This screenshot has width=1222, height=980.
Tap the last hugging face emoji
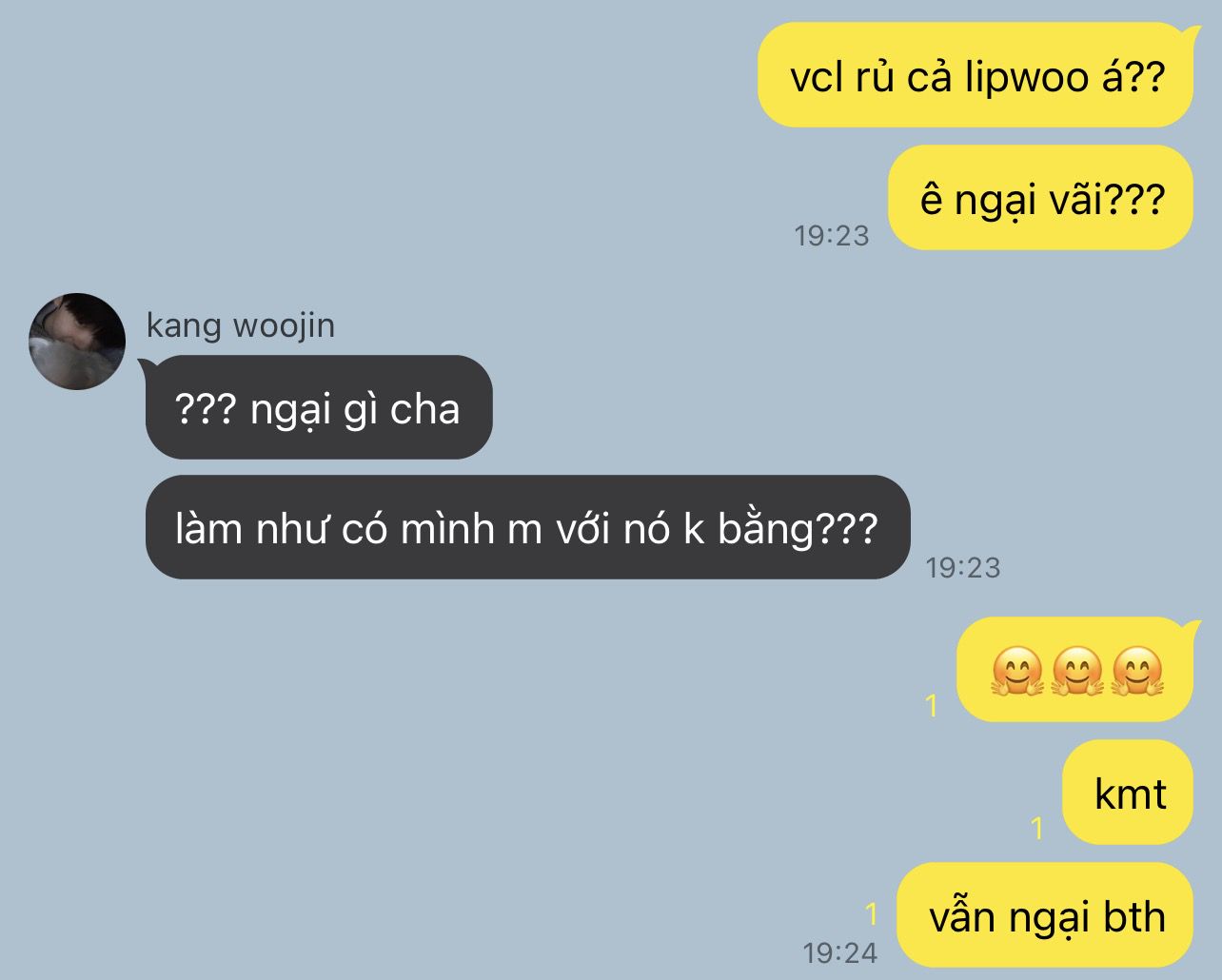click(x=1137, y=671)
